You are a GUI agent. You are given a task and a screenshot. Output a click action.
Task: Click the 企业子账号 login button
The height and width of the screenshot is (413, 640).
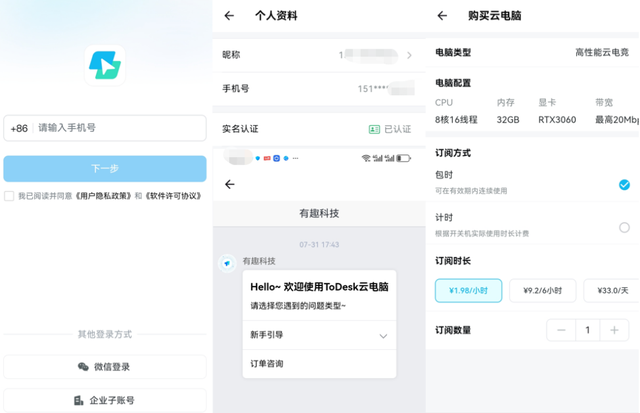point(105,400)
